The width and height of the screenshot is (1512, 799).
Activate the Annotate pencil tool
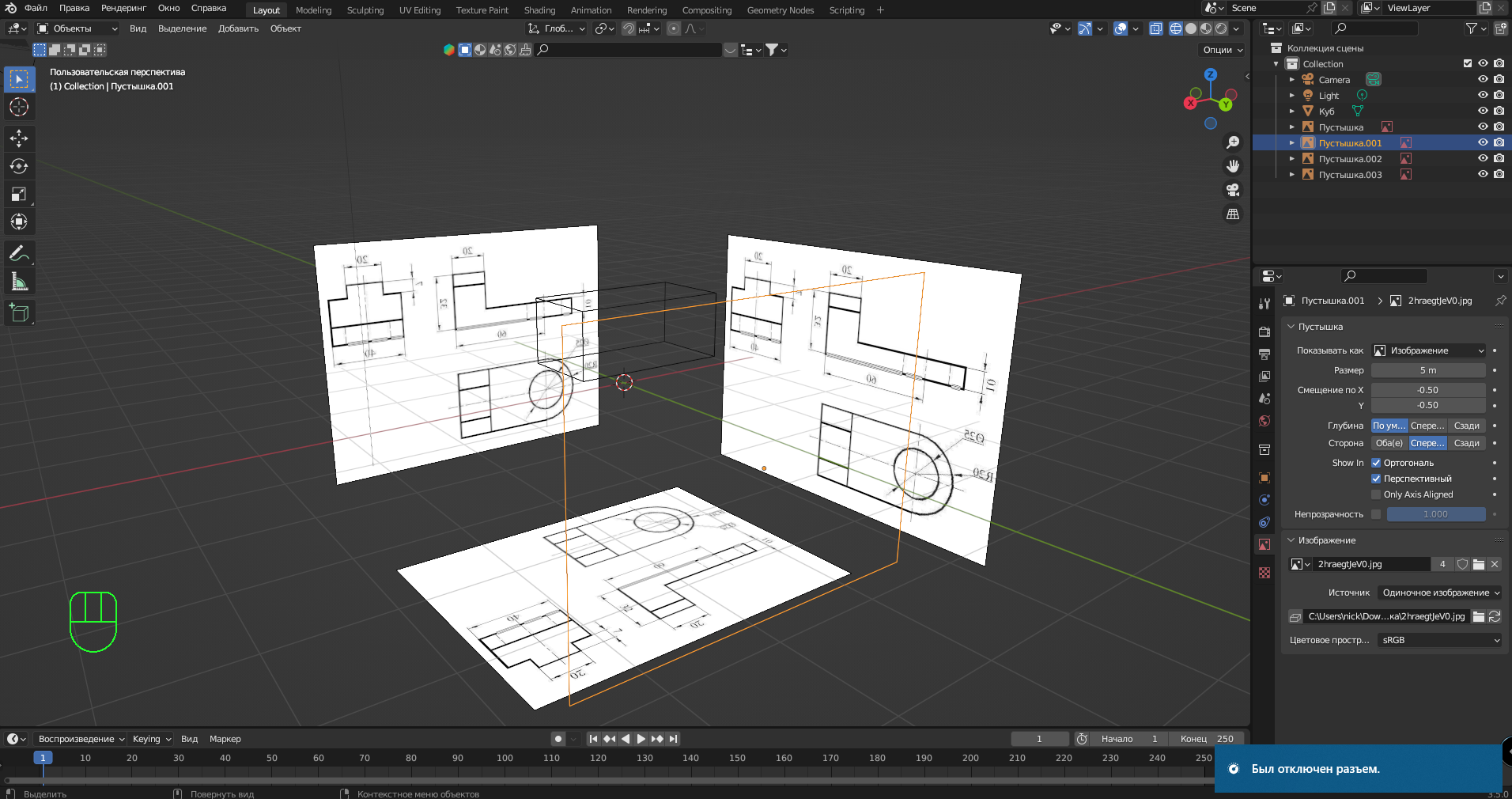[x=19, y=254]
